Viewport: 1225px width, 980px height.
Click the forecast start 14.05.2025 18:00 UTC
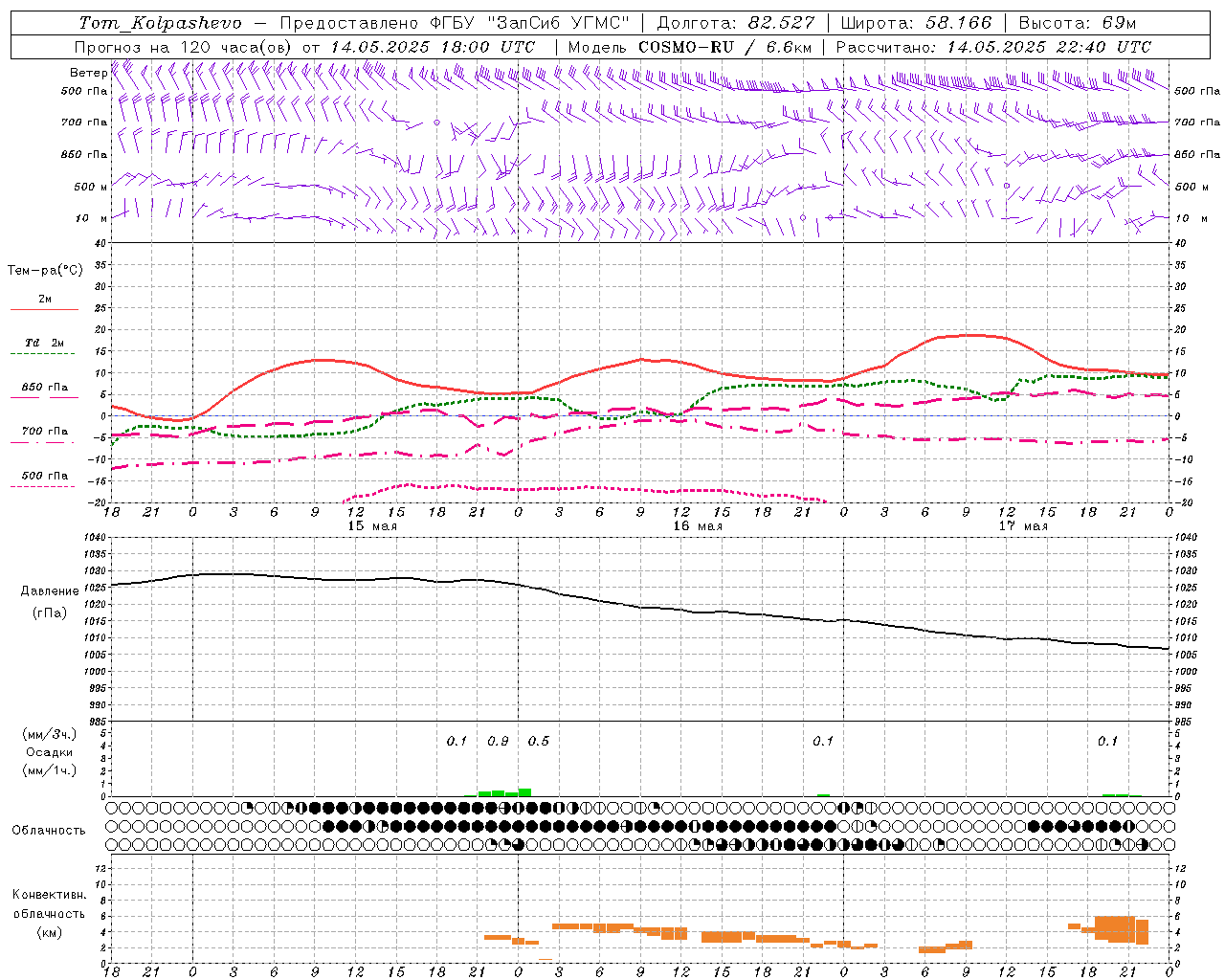[x=433, y=47]
